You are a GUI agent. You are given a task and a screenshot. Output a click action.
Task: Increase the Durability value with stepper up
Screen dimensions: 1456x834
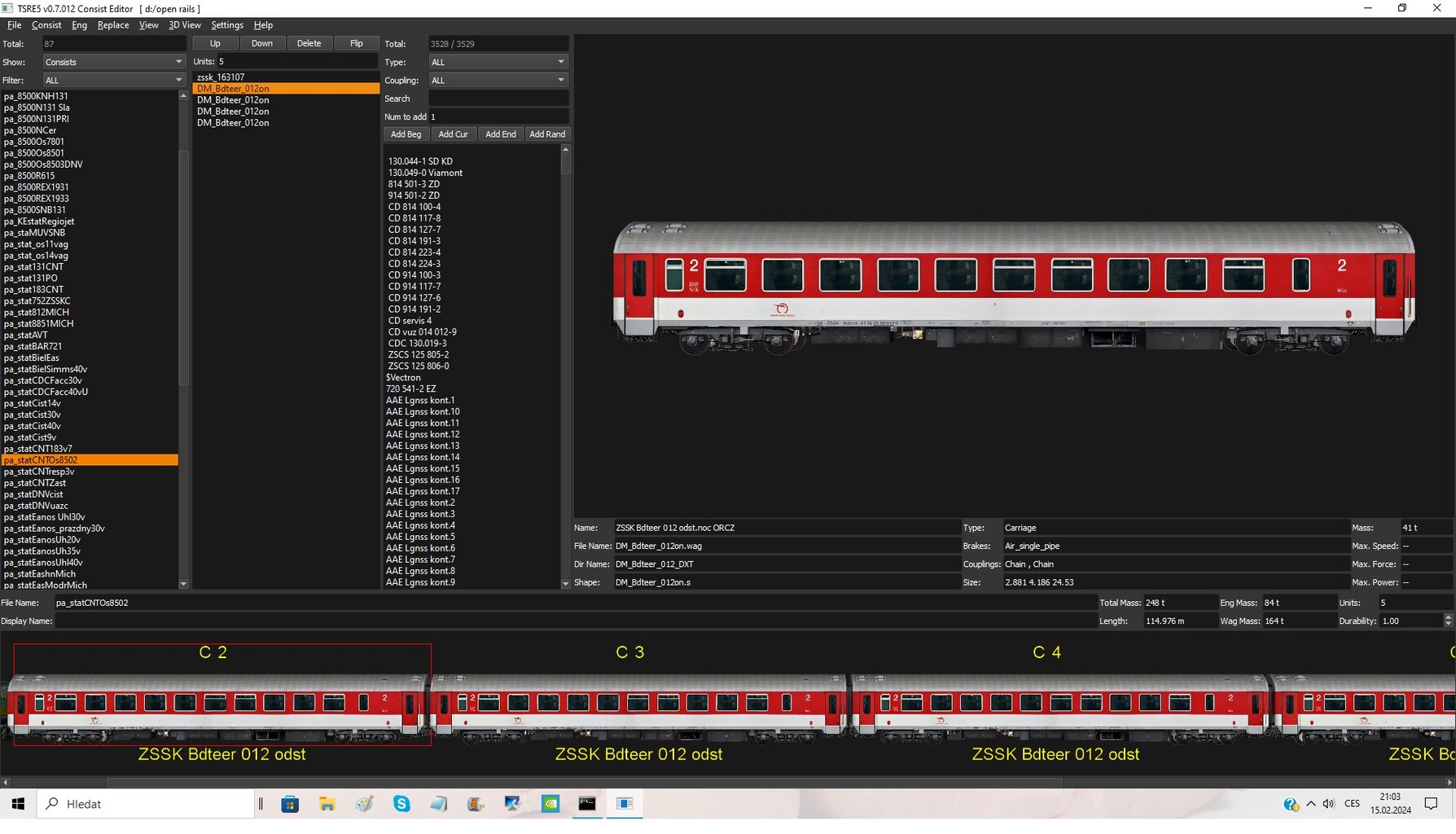(1448, 617)
